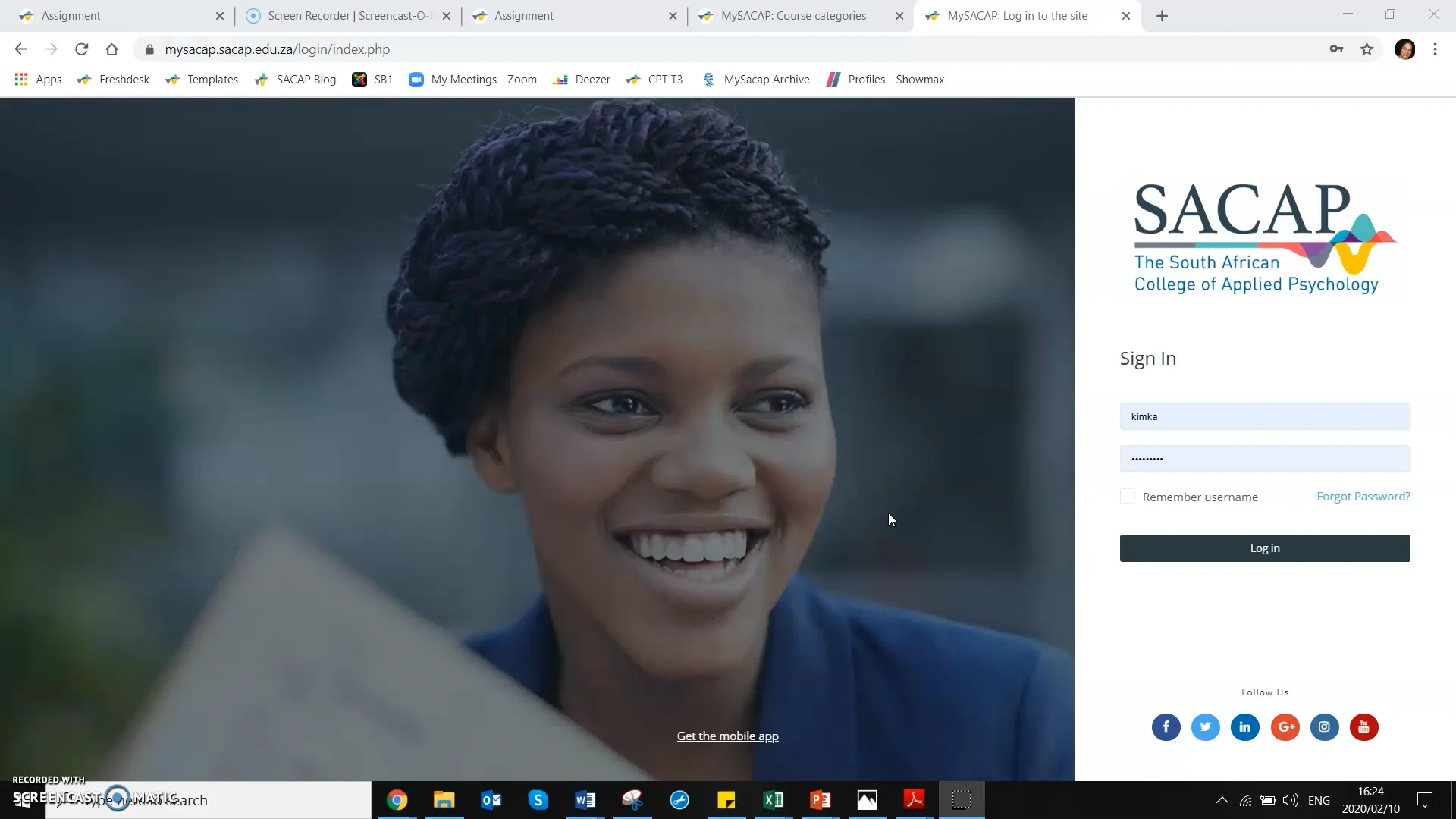The width and height of the screenshot is (1456, 819).
Task: Open the YouTube social icon
Action: (x=1363, y=726)
